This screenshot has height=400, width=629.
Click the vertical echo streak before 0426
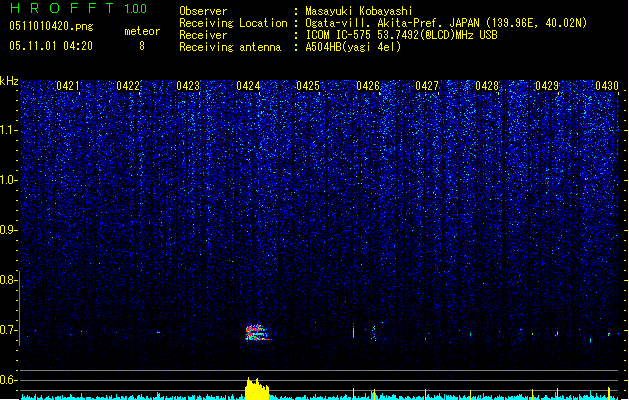pyautogui.click(x=353, y=331)
